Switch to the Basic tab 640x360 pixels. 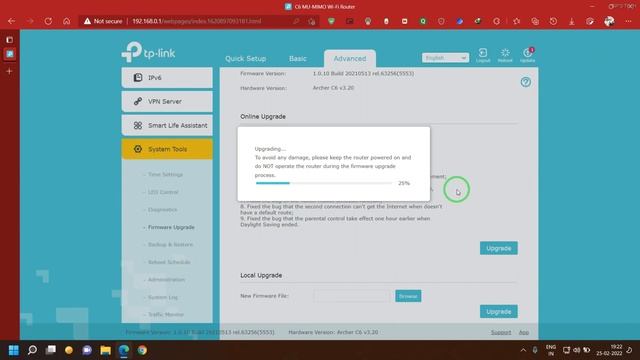point(298,58)
